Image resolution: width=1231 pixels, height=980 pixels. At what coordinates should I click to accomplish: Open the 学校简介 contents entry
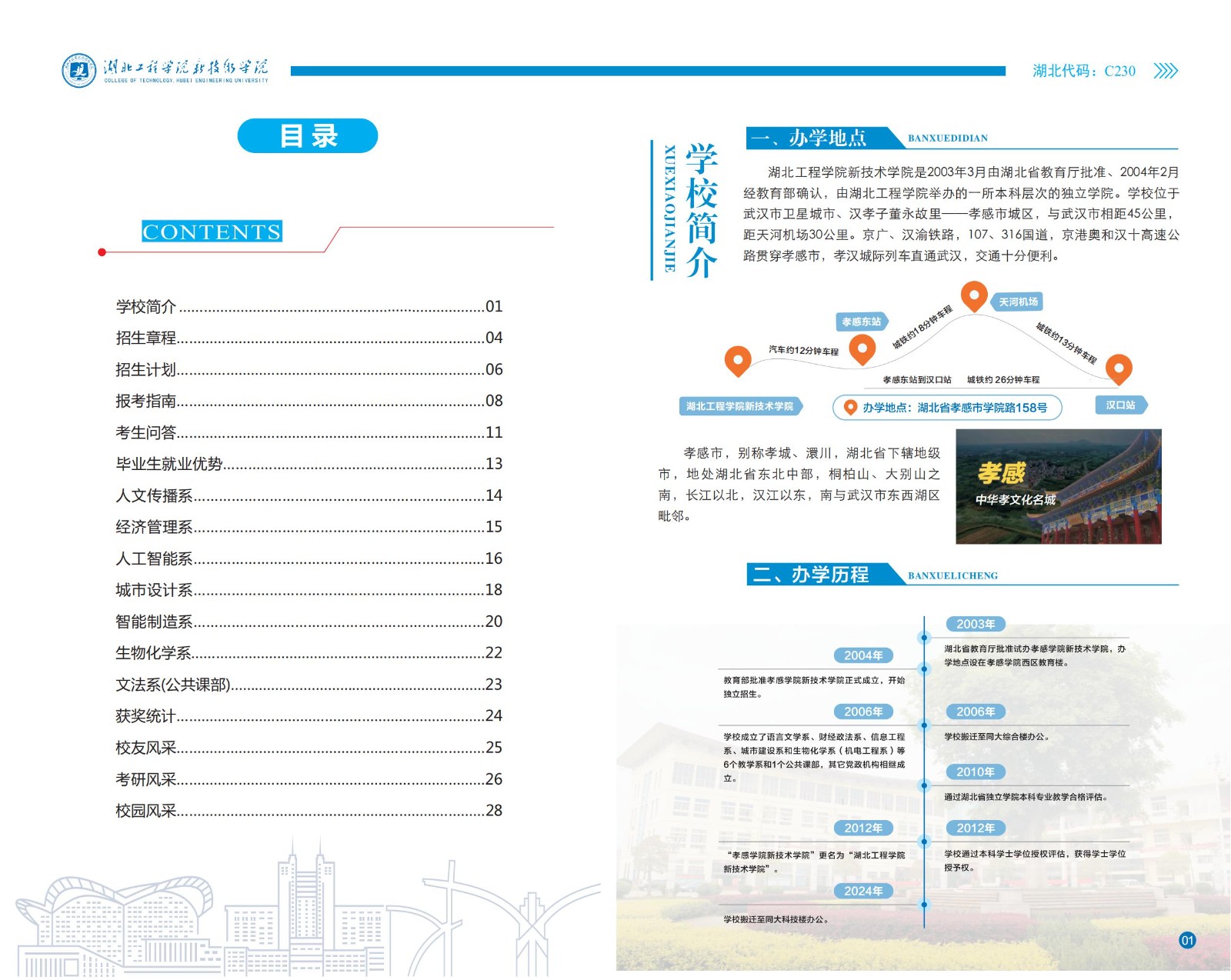309,306
